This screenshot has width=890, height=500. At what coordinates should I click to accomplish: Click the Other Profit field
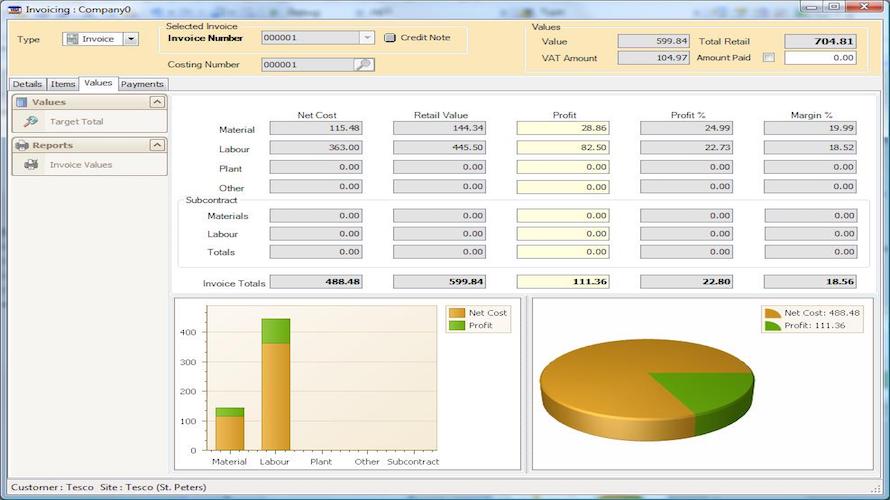(563, 187)
